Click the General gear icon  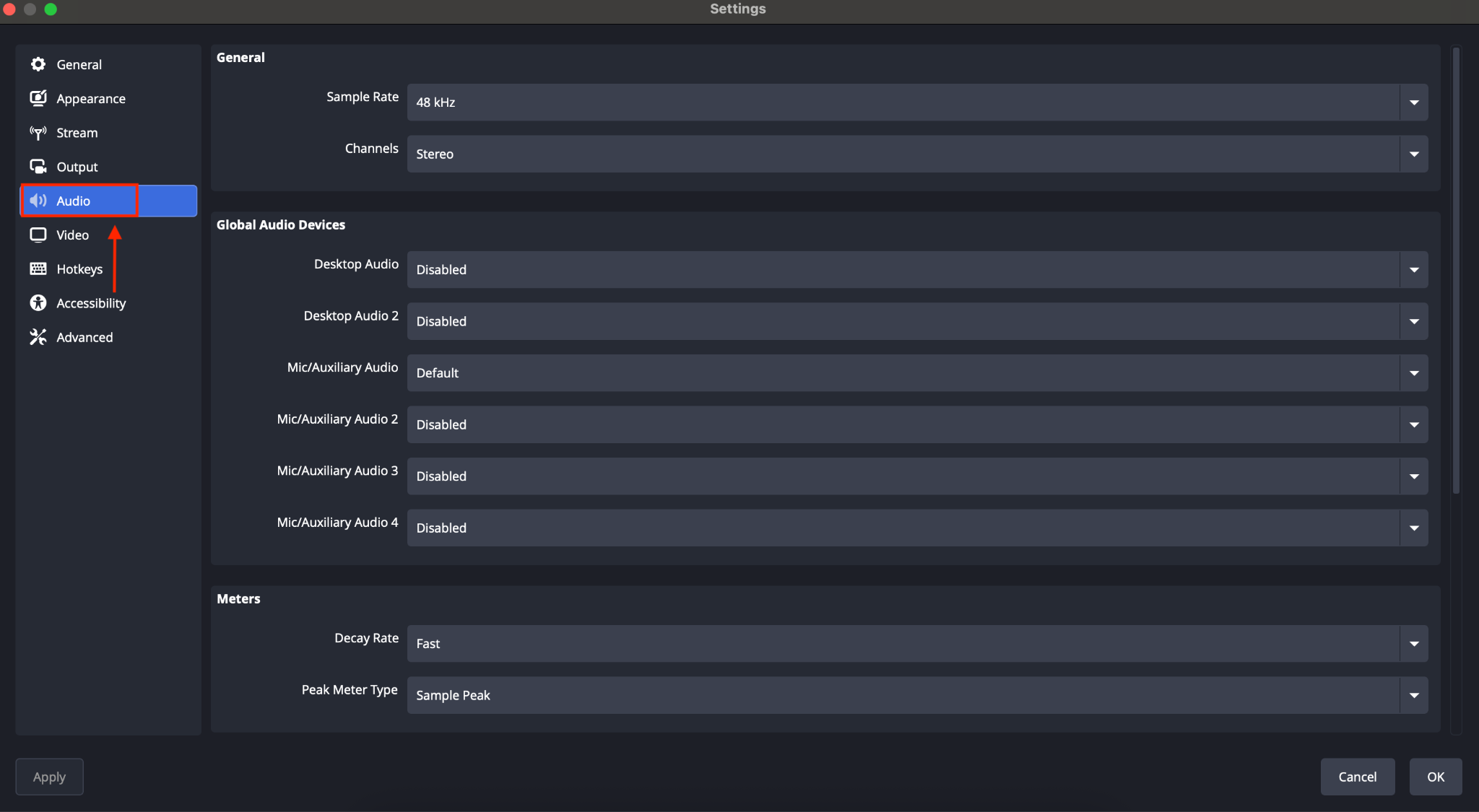(x=38, y=64)
